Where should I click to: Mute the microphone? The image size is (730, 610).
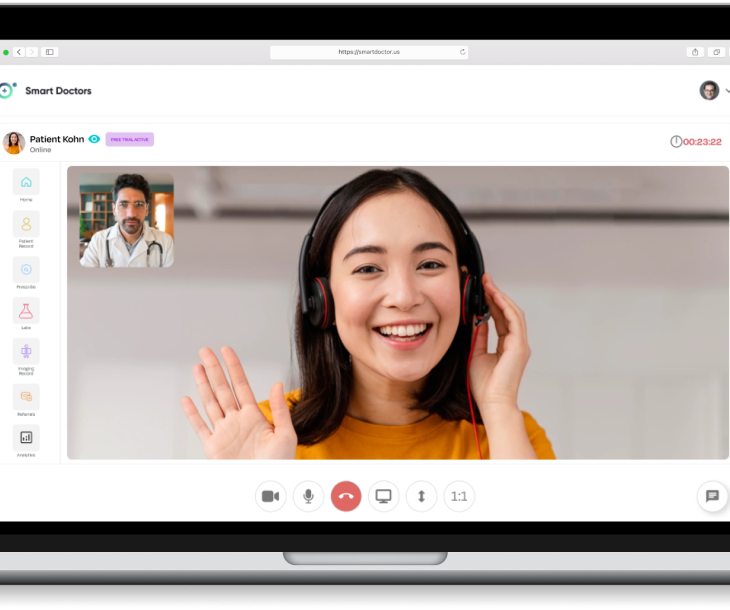[308, 496]
